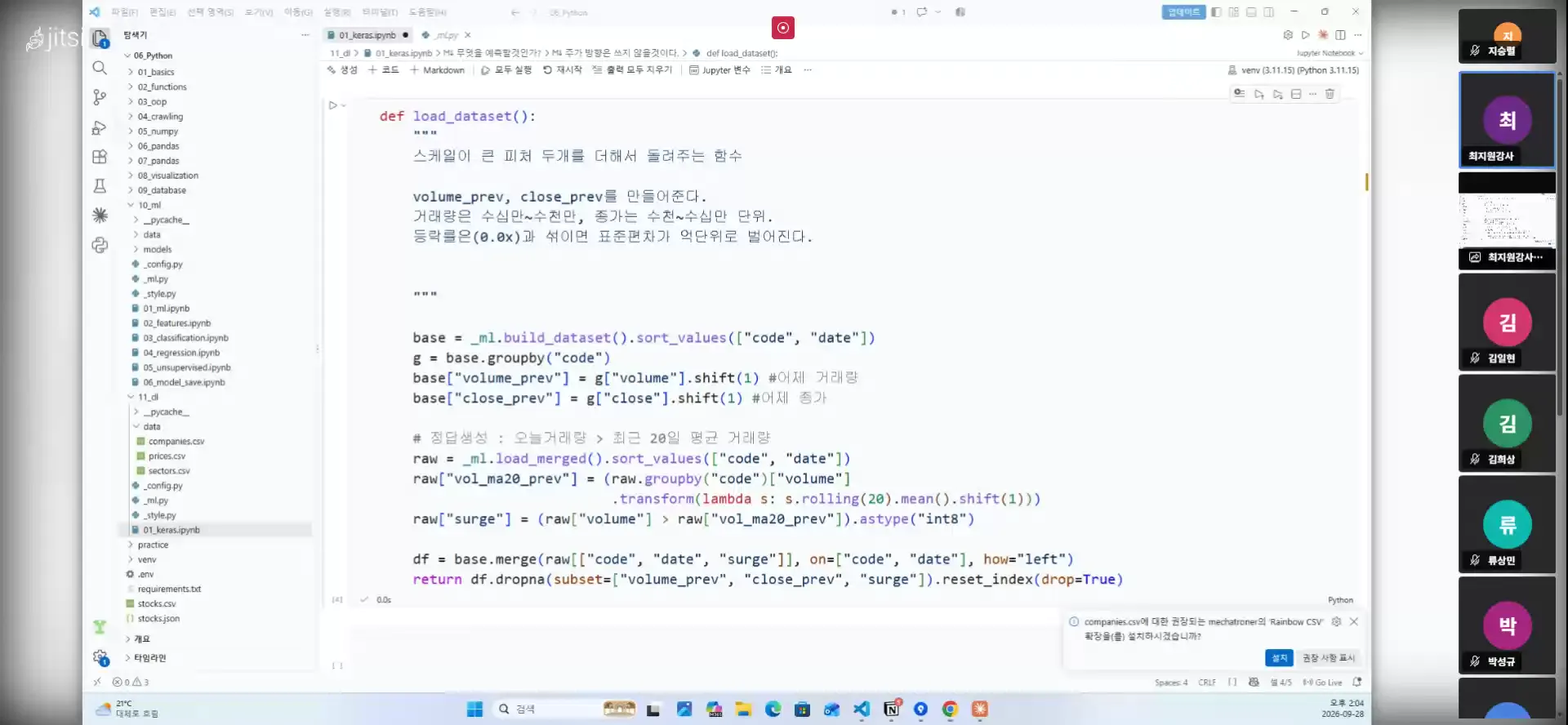The height and width of the screenshot is (725, 1568).
Task: Open the Python environments icon in activity bar
Action: coord(100,245)
